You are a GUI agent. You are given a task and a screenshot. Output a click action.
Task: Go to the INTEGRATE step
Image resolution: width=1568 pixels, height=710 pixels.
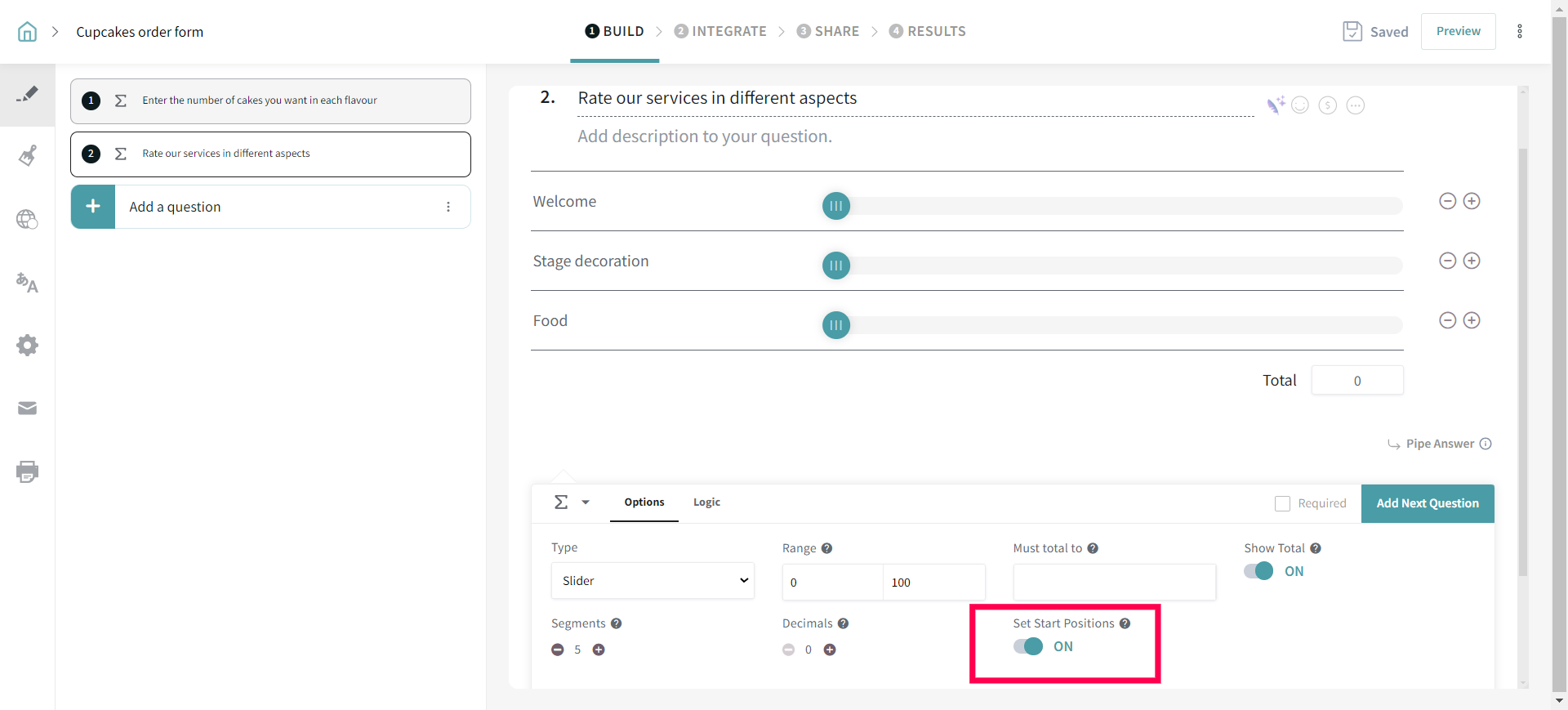point(720,31)
